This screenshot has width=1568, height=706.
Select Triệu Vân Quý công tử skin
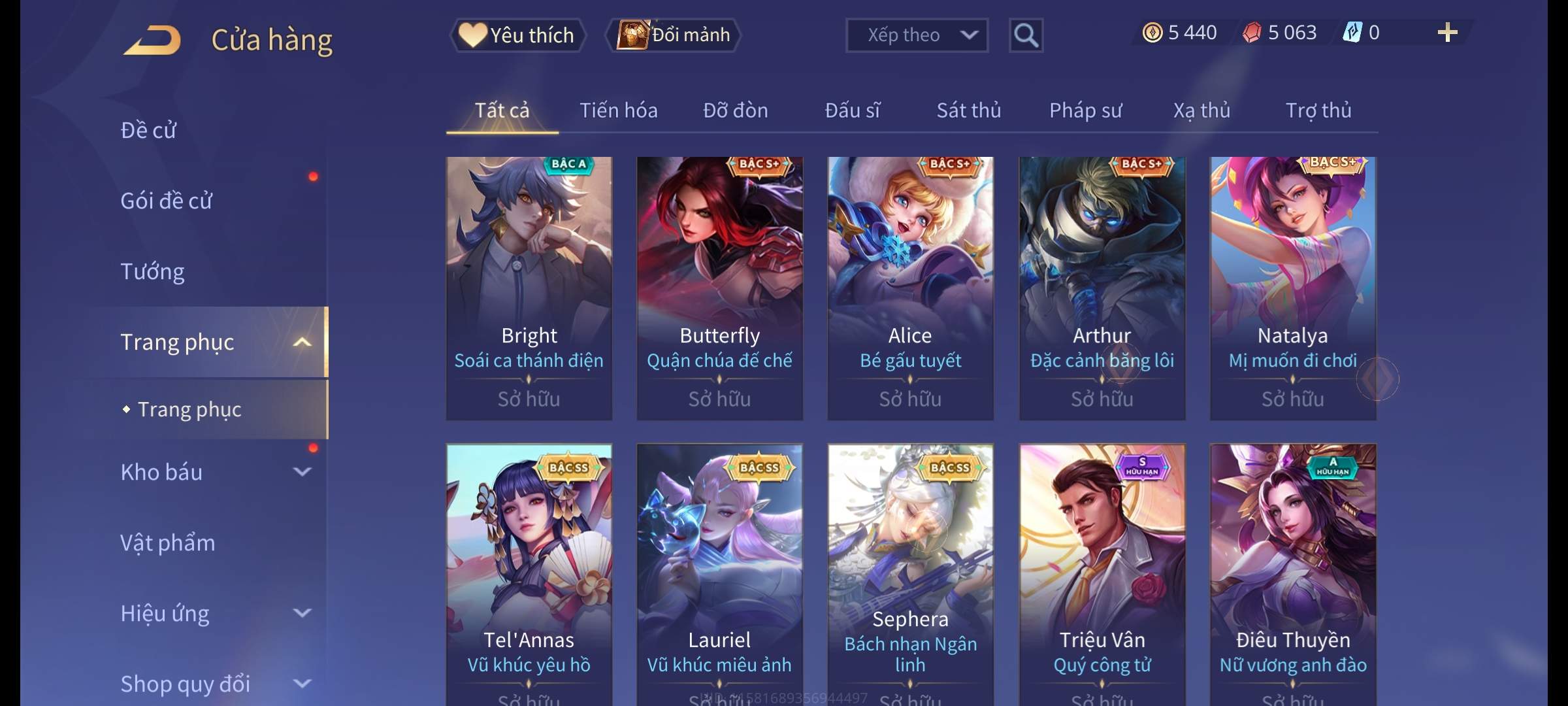[1102, 575]
